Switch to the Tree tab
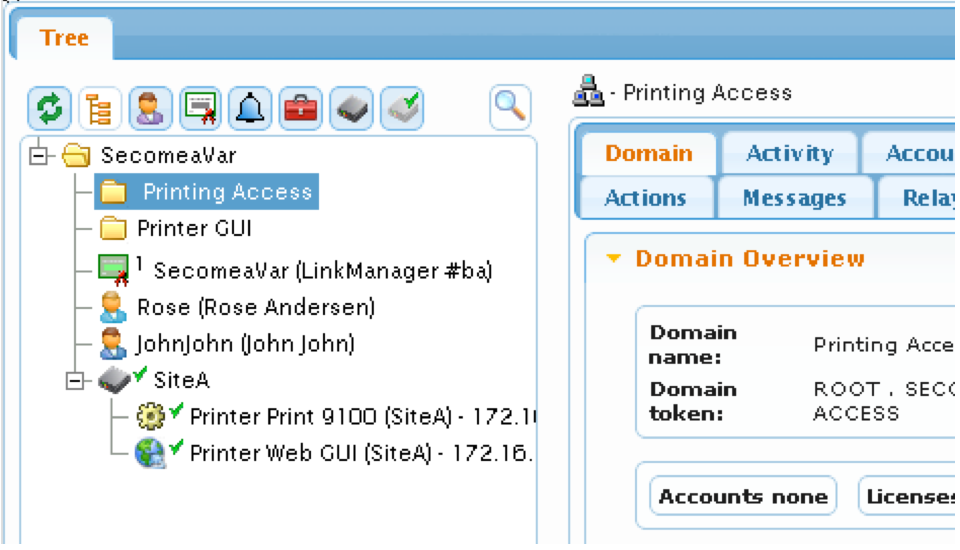 (x=64, y=38)
